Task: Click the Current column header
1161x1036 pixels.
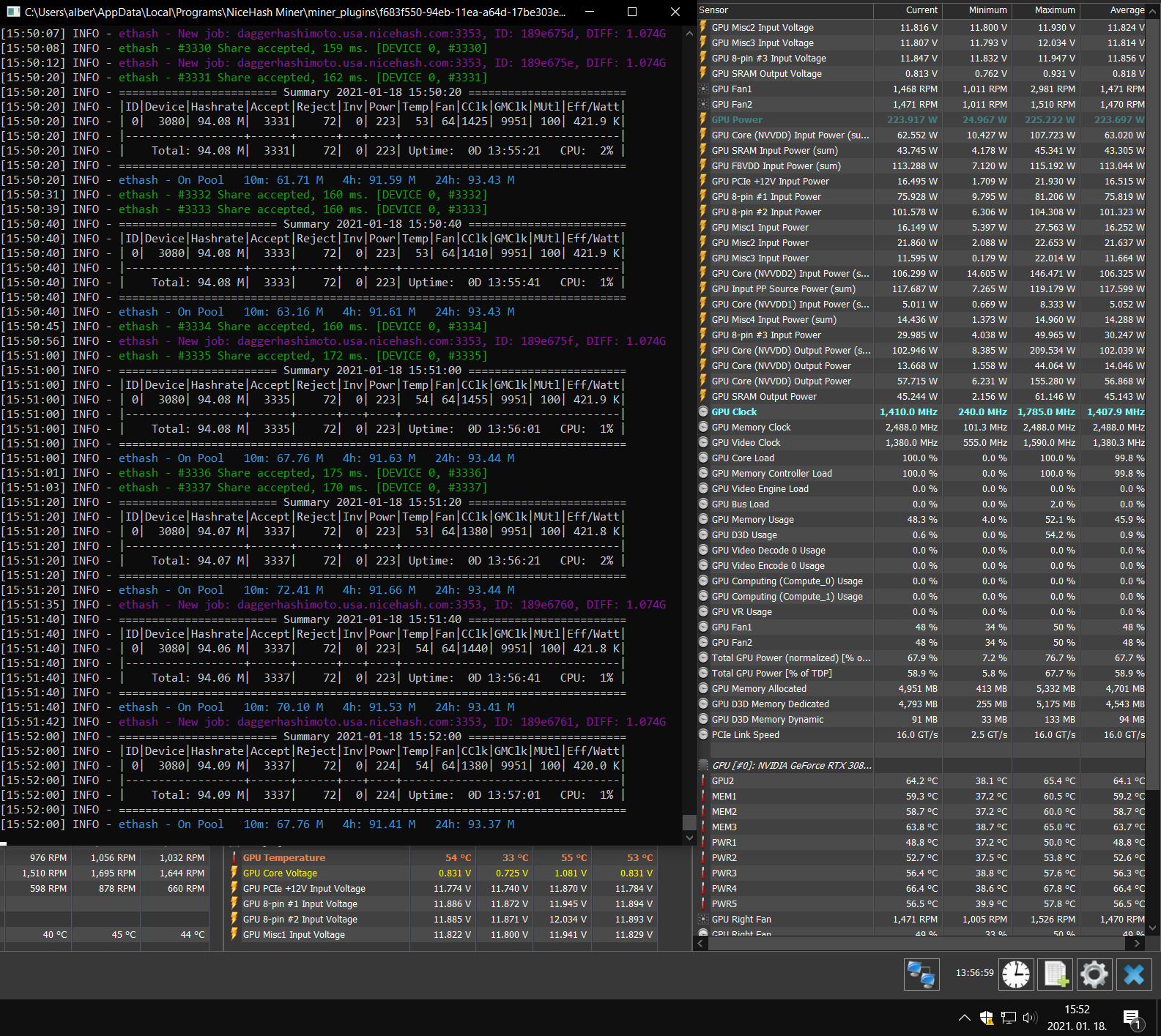Action: 908,10
